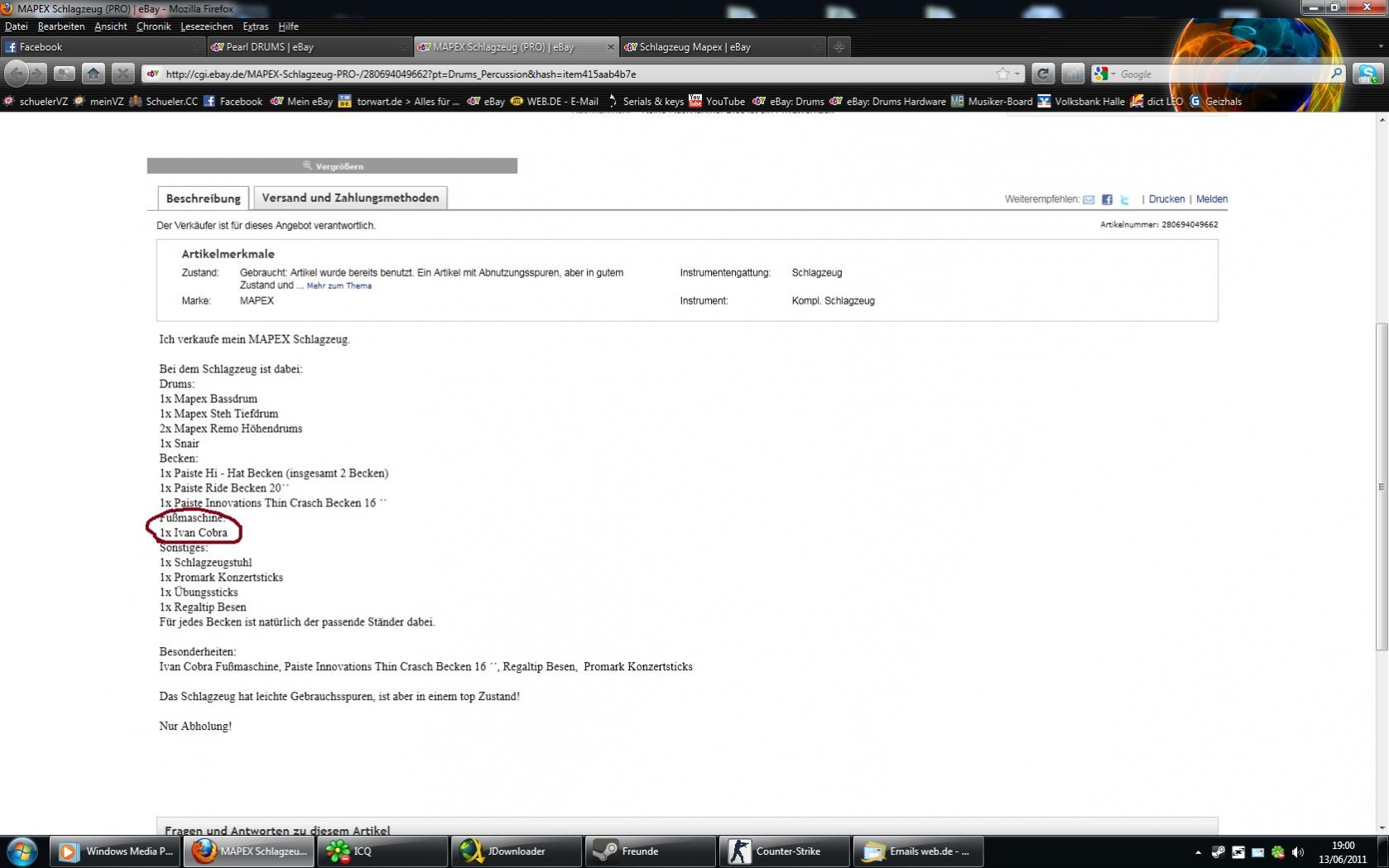Viewport: 1389px width, 868px height.
Task: Click into the Google search field
Action: click(x=1222, y=74)
